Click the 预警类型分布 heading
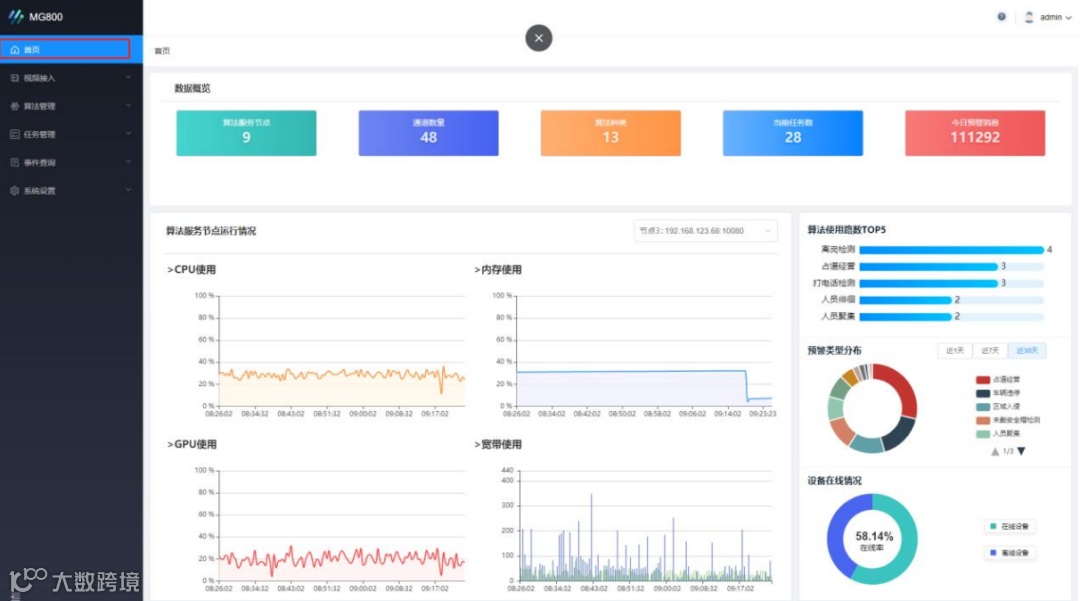Screen dimensions: 1080x601 pyautogui.click(x=834, y=350)
